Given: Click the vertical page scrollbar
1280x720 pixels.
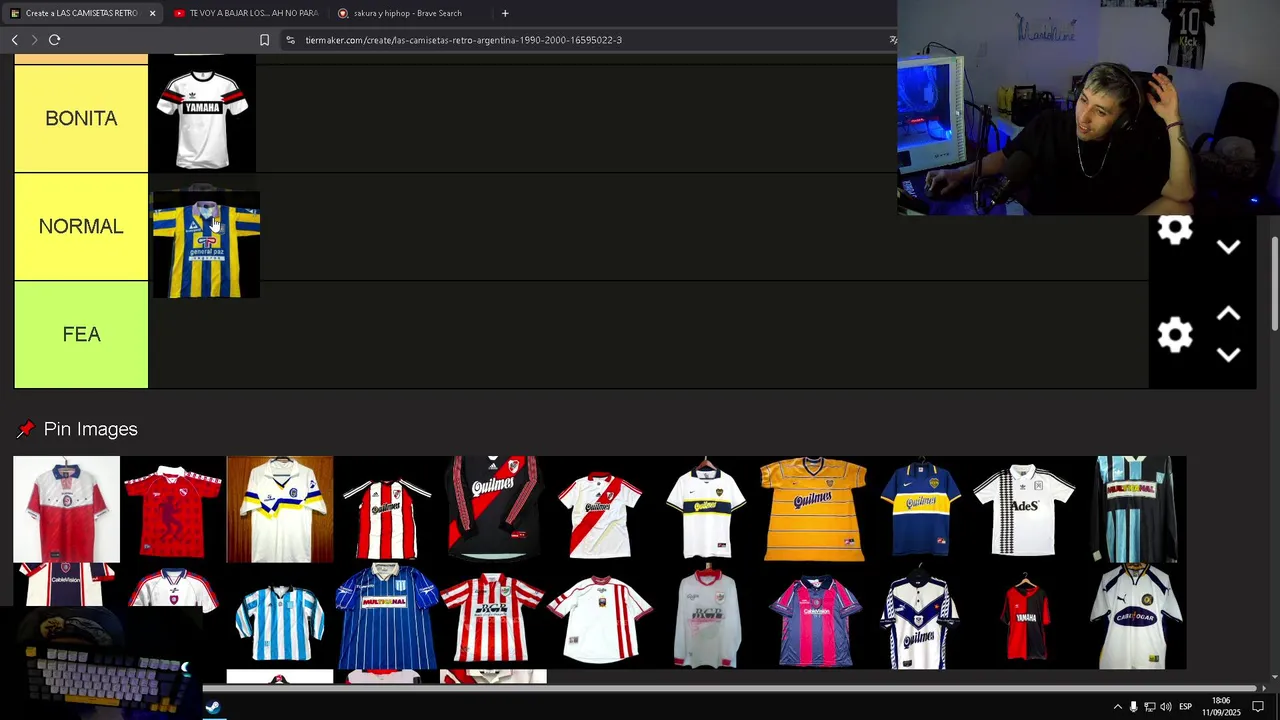Looking at the screenshot, I should pos(1273,284).
